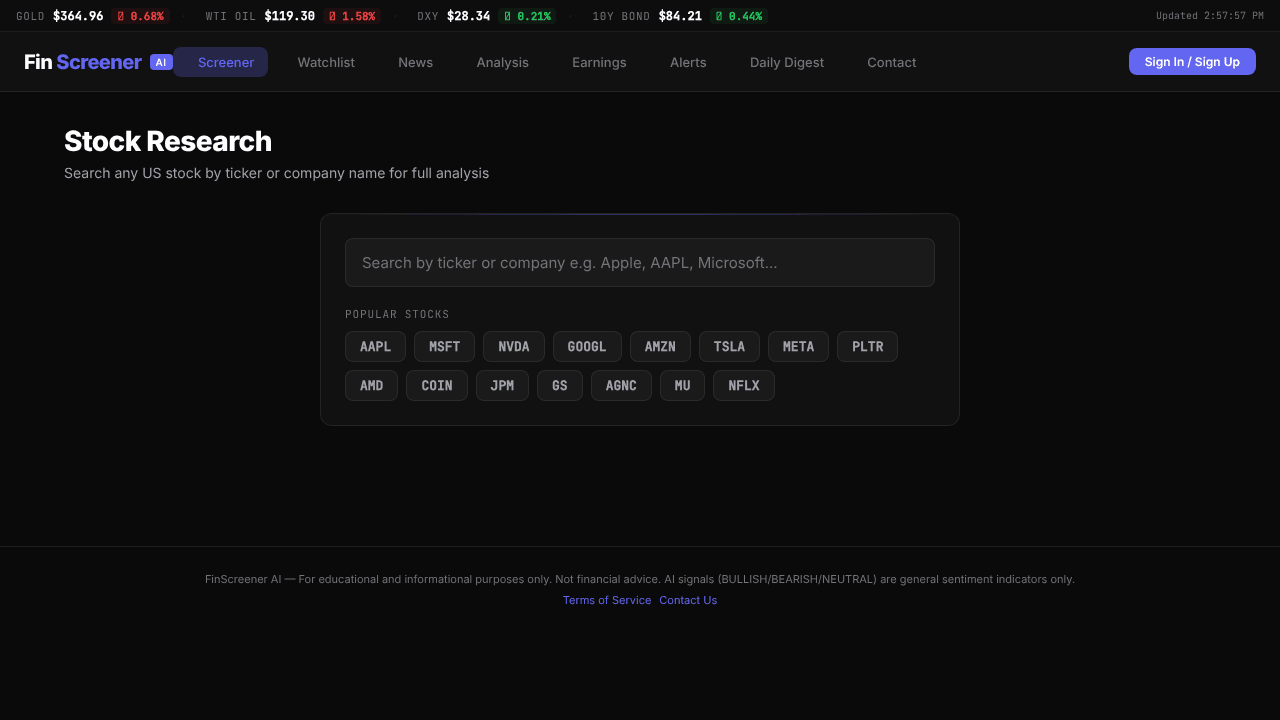Screen dimensions: 1280x720
Task: Go to the Alerts page
Action: click(x=688, y=62)
